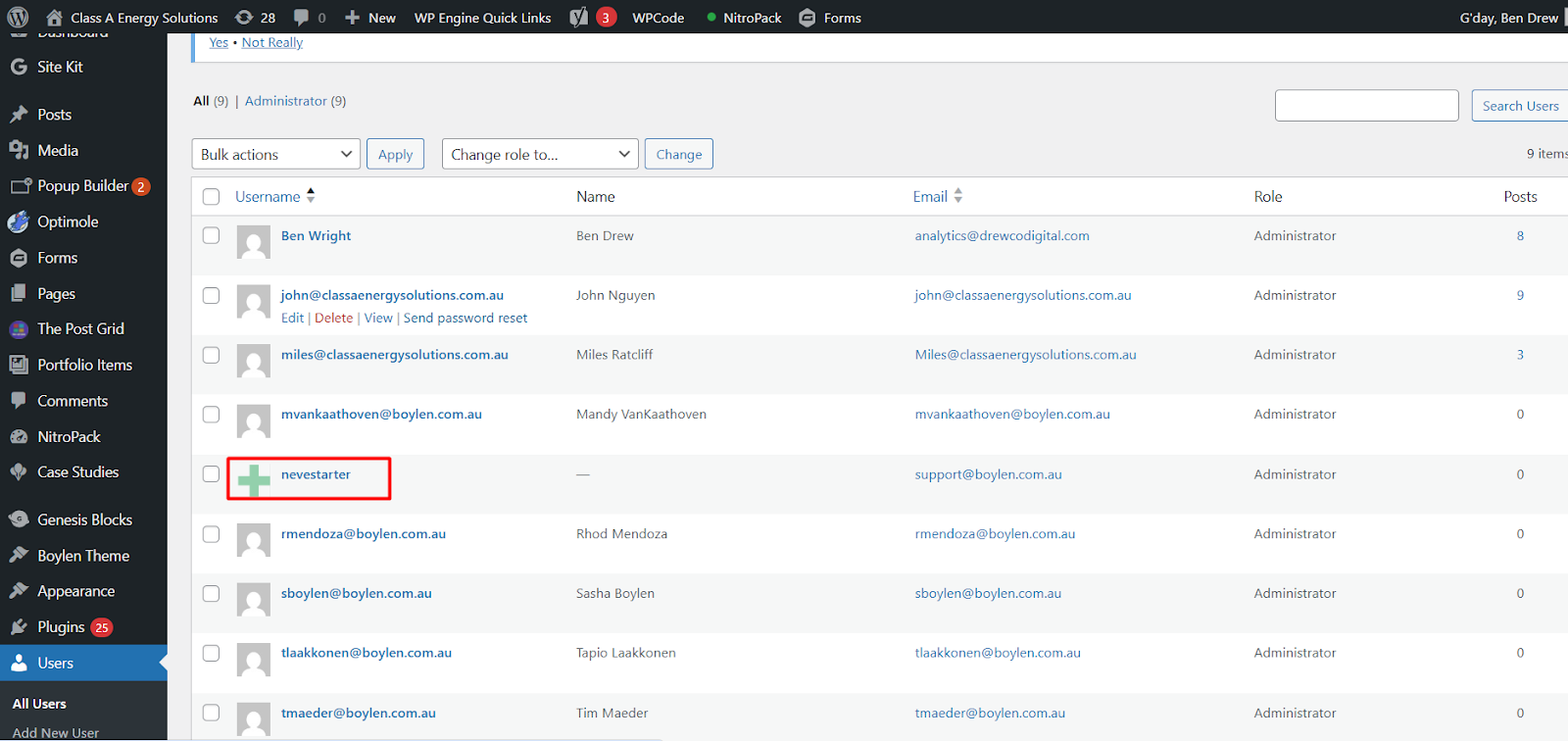Click the Plugins icon in sidebar
1568x741 pixels.
[x=19, y=627]
